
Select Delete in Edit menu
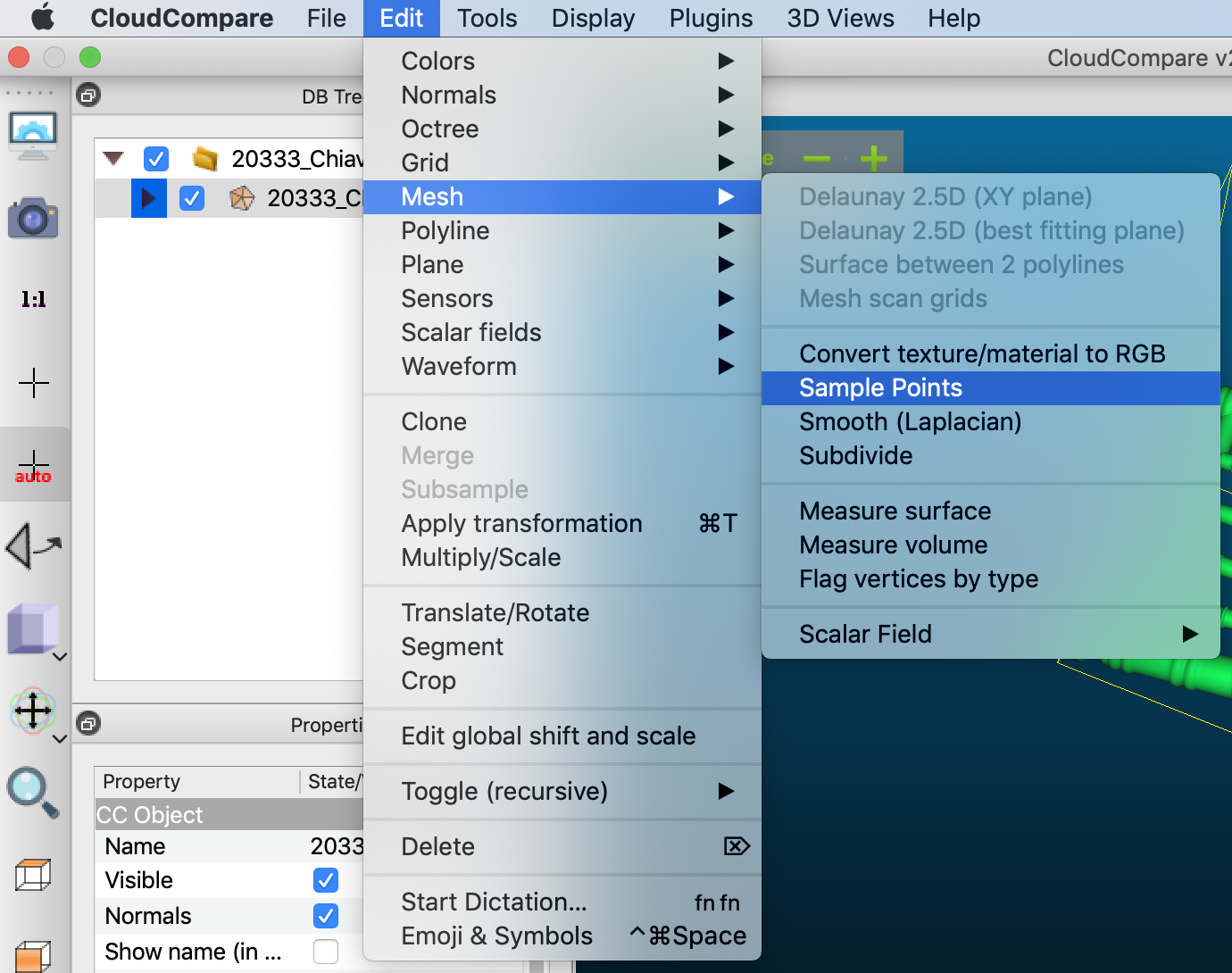tap(562, 846)
